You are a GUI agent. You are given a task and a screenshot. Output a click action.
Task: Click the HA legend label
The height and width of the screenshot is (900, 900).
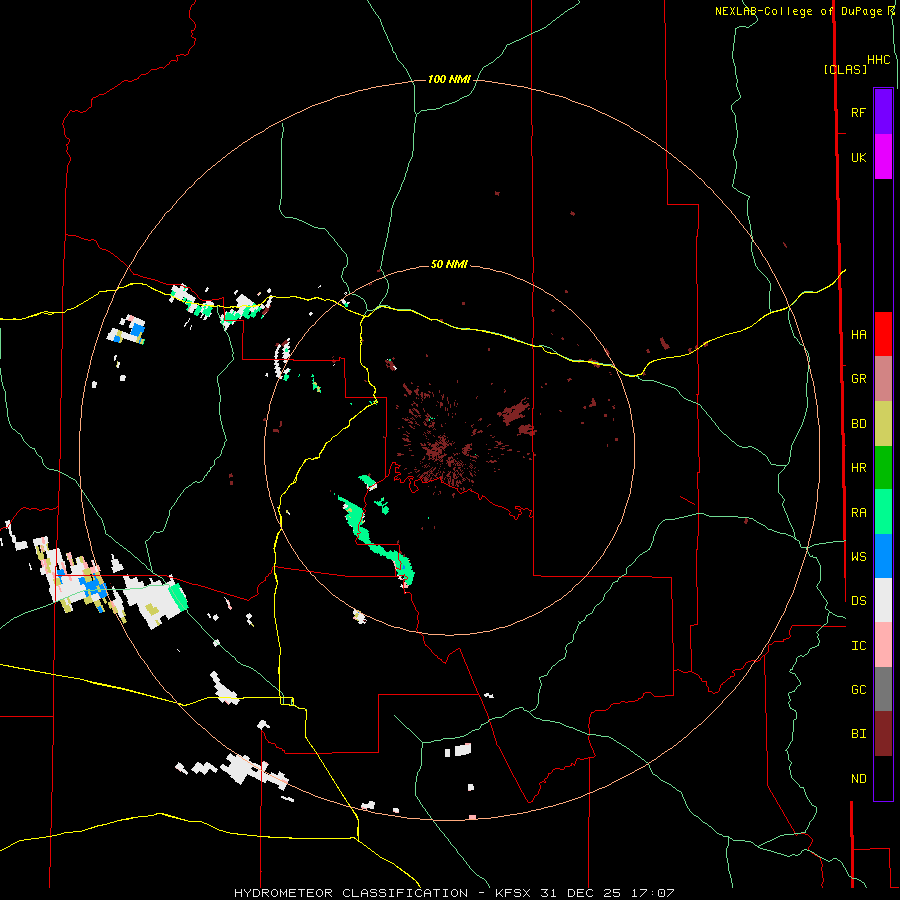pos(859,335)
